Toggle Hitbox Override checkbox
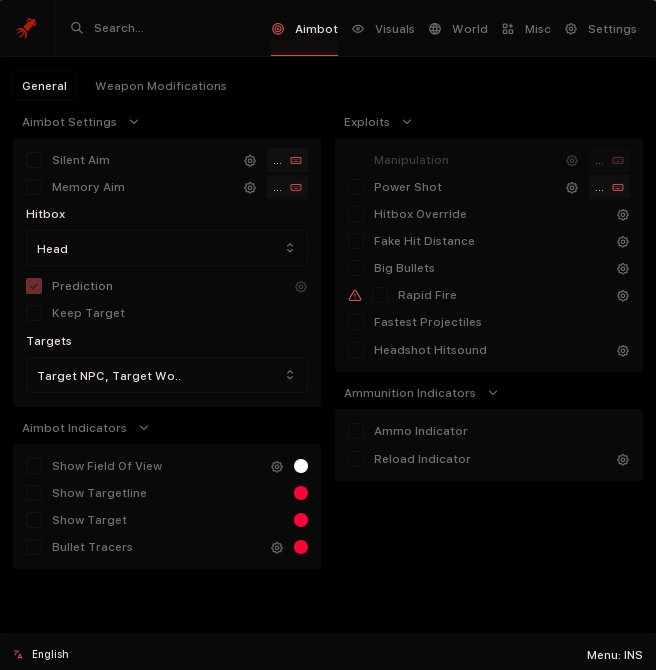656x670 pixels. 356,214
